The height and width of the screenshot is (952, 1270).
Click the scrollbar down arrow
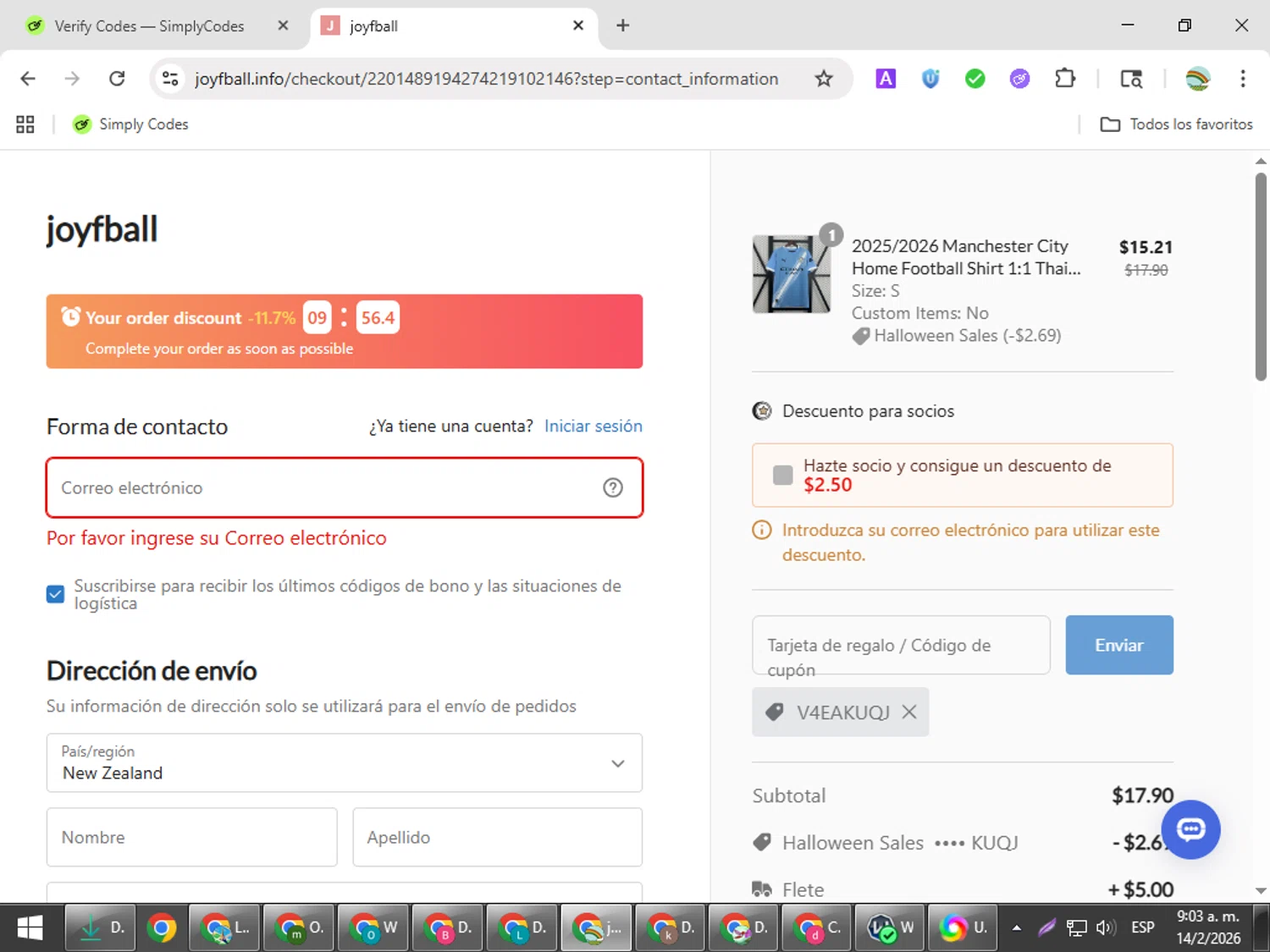point(1261,890)
